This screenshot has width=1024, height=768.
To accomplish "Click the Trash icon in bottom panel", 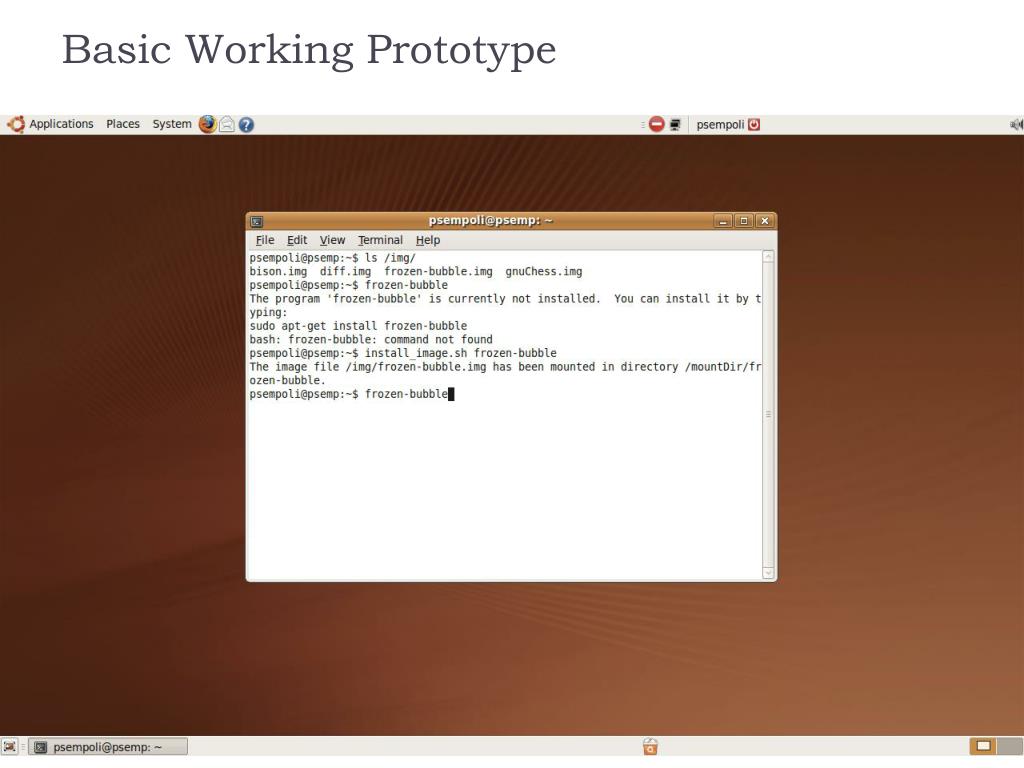I will [x=650, y=746].
